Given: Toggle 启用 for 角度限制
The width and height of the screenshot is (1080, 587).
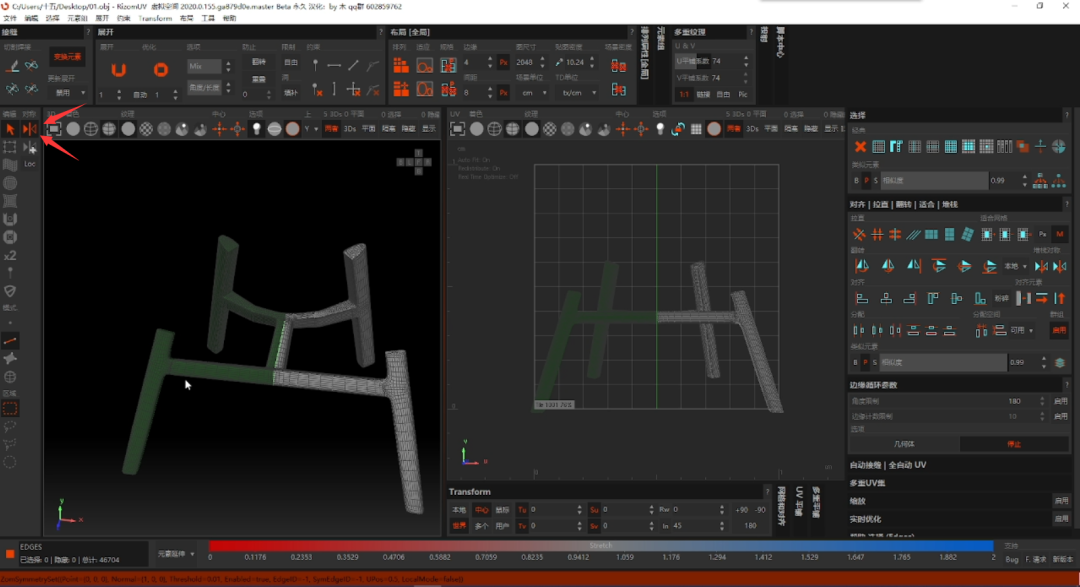Looking at the screenshot, I should click(x=1061, y=401).
